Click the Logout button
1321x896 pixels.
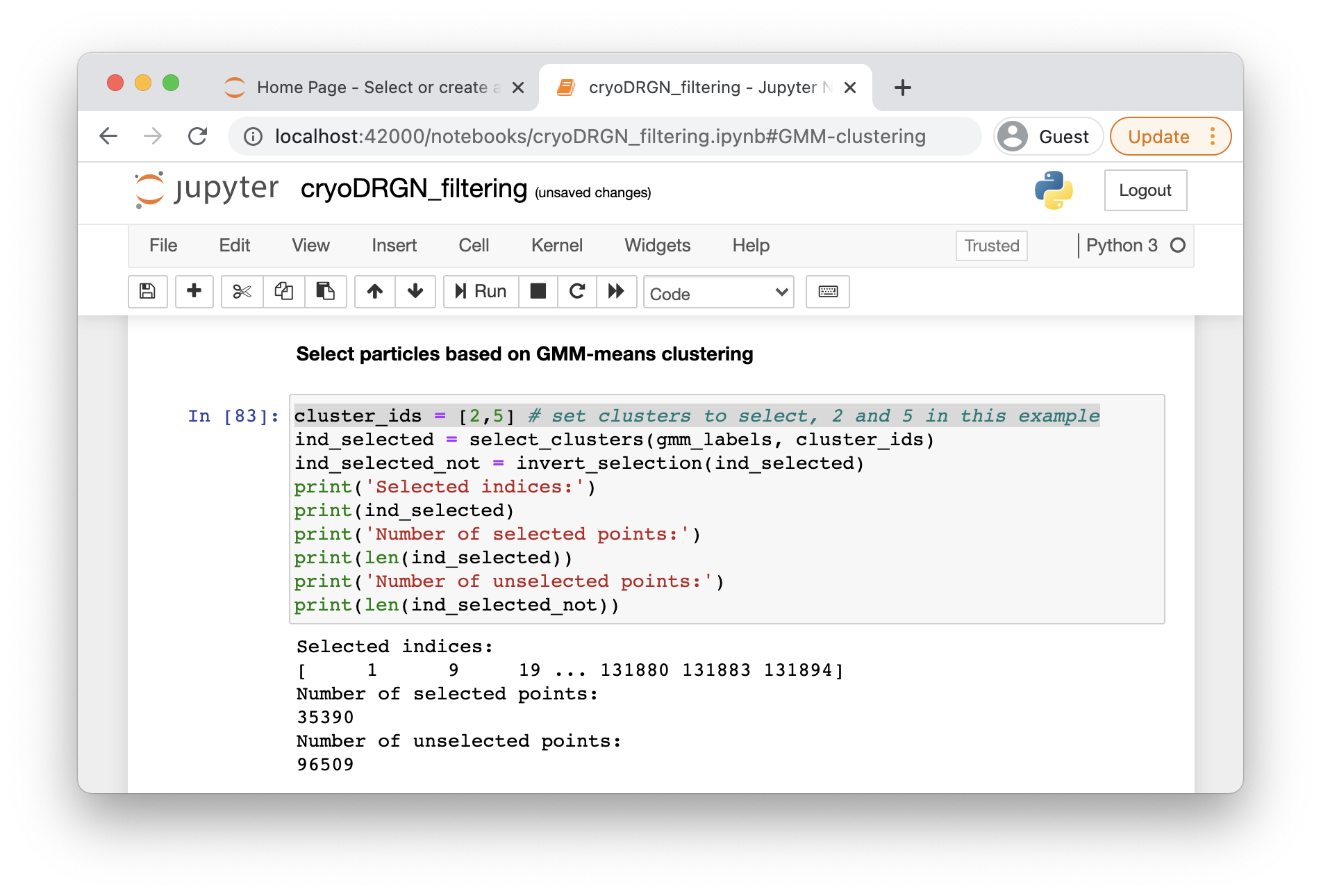pos(1145,190)
